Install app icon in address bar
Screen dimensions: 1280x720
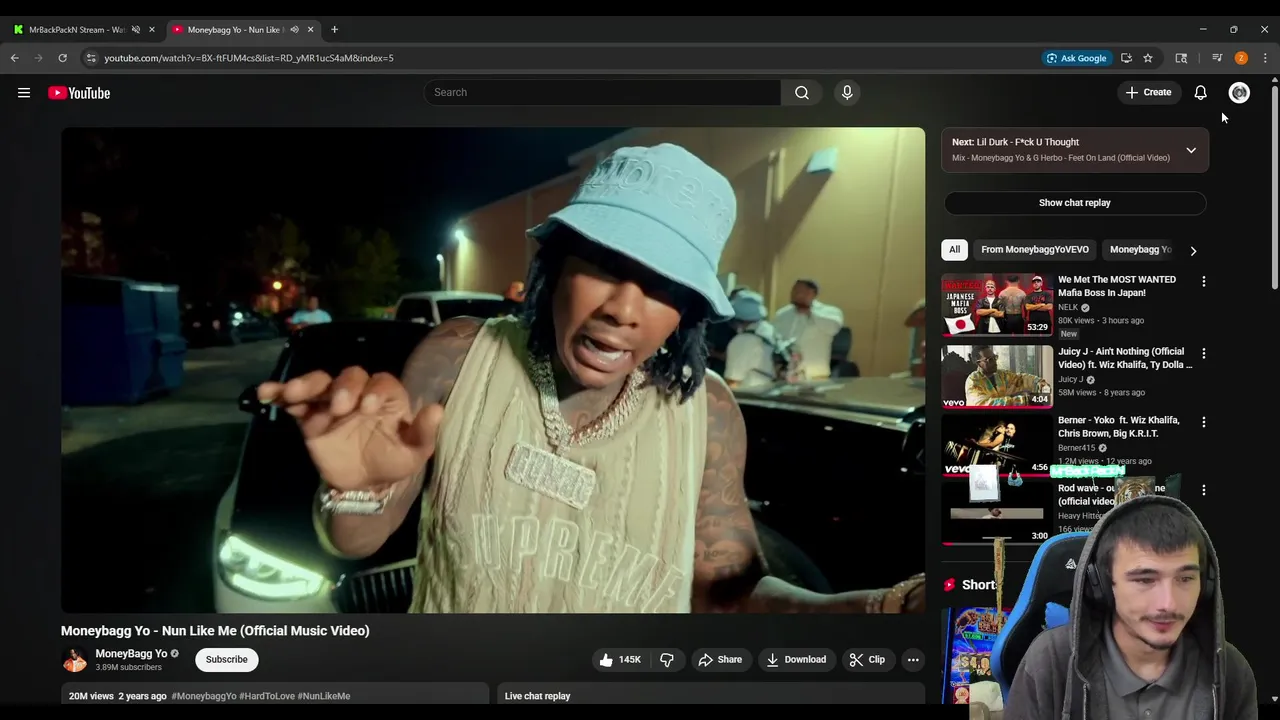click(1126, 58)
